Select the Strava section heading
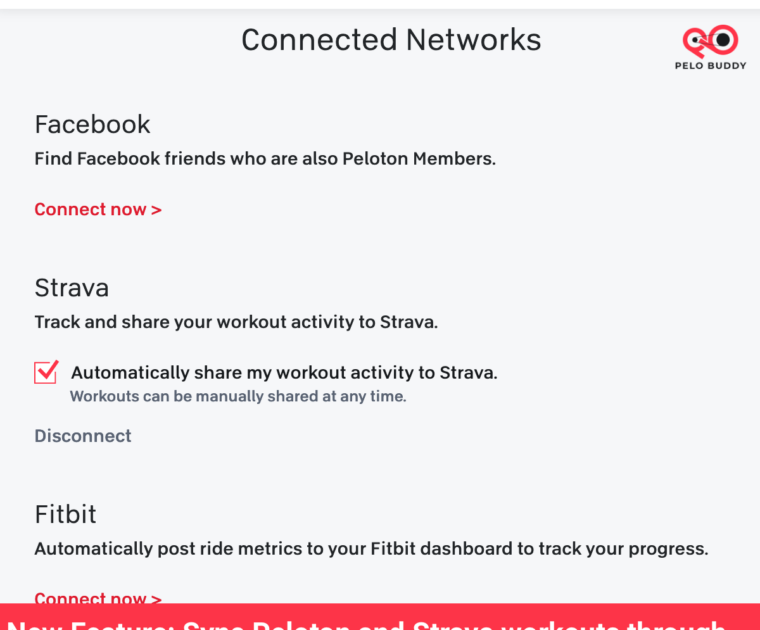The width and height of the screenshot is (760, 630). [x=72, y=288]
